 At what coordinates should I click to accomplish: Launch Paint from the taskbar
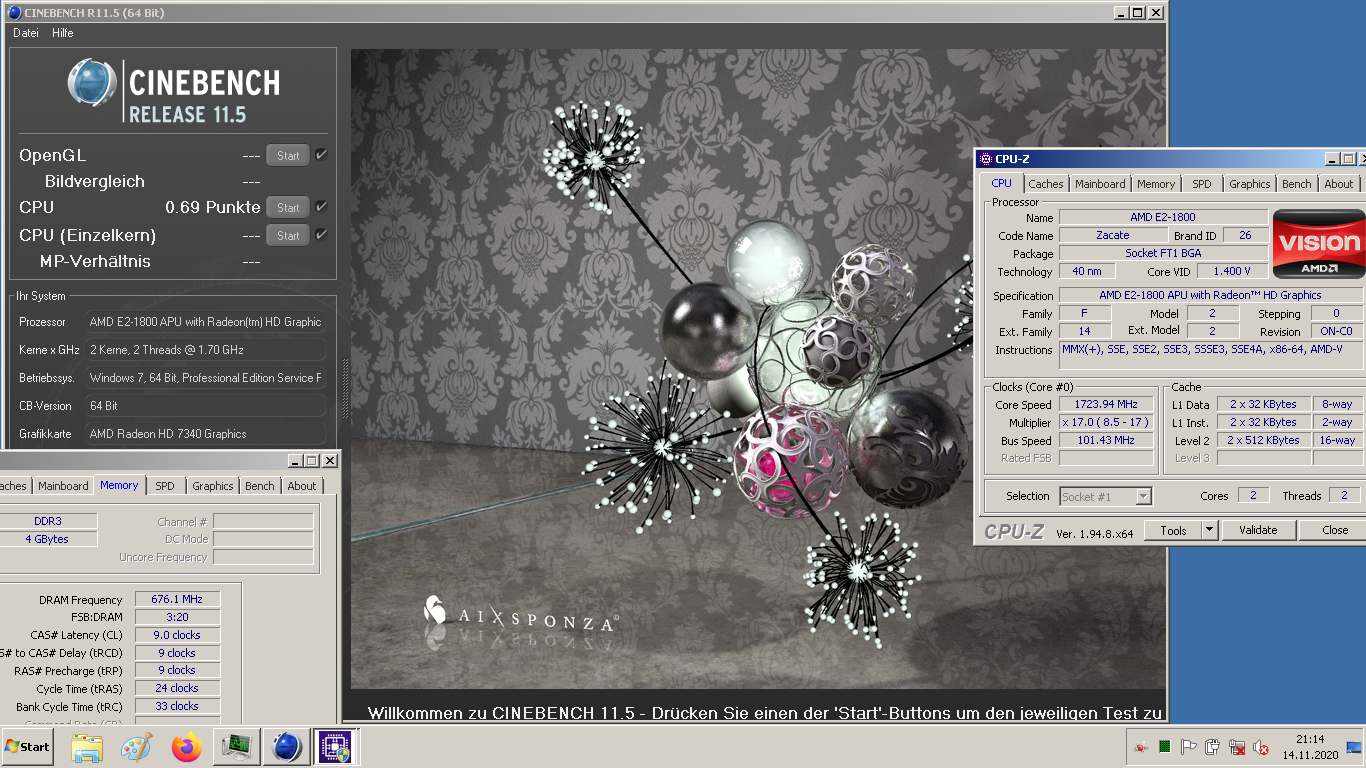(136, 747)
